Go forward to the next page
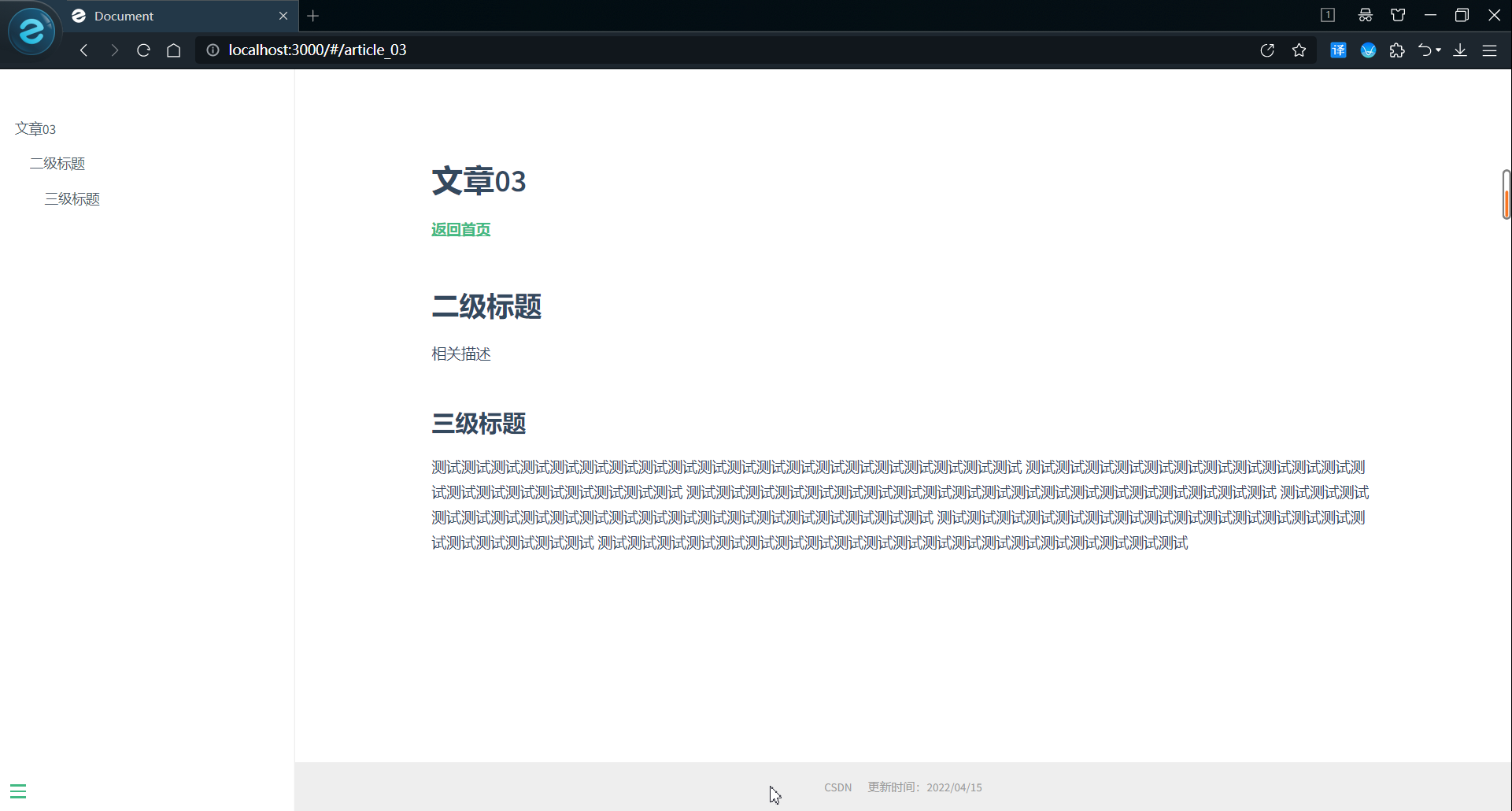 click(x=115, y=50)
